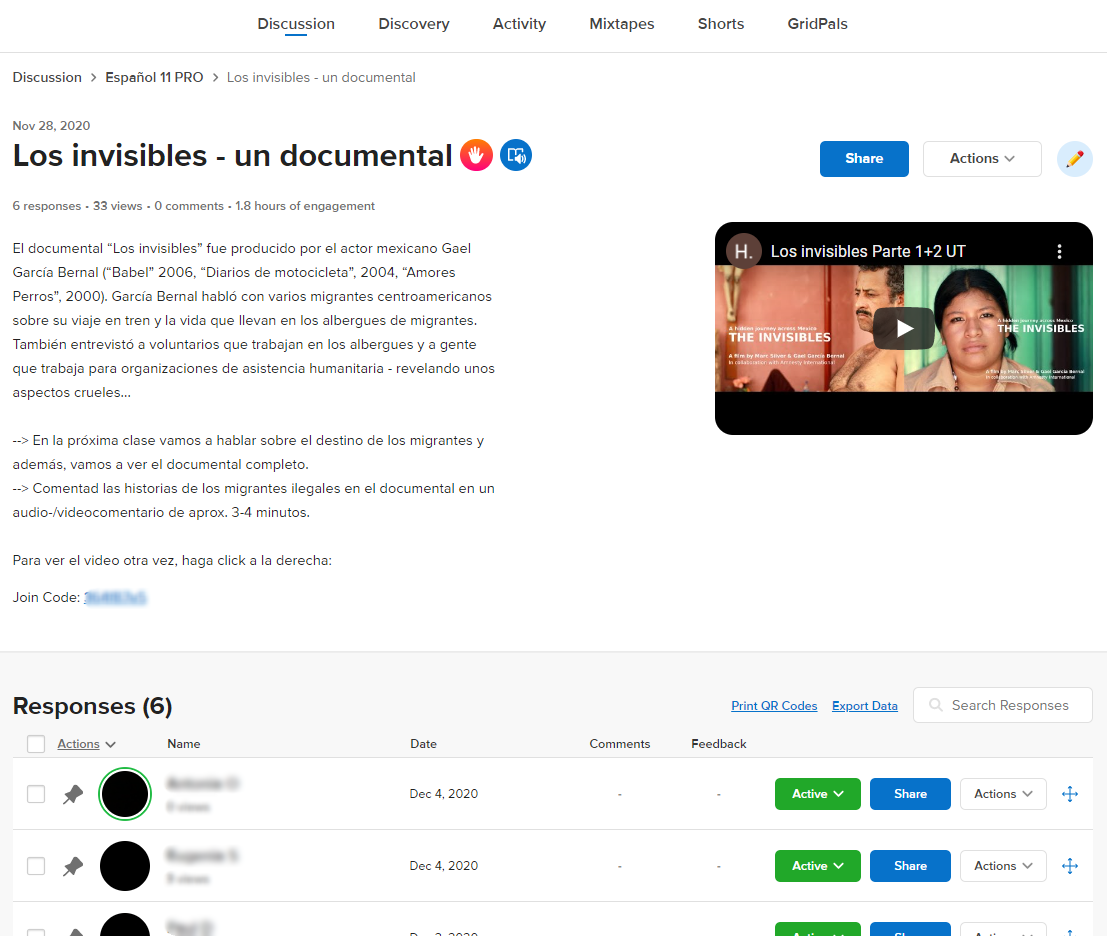Click the move crosshair icon on the first response
Image resolution: width=1107 pixels, height=936 pixels.
(1070, 793)
